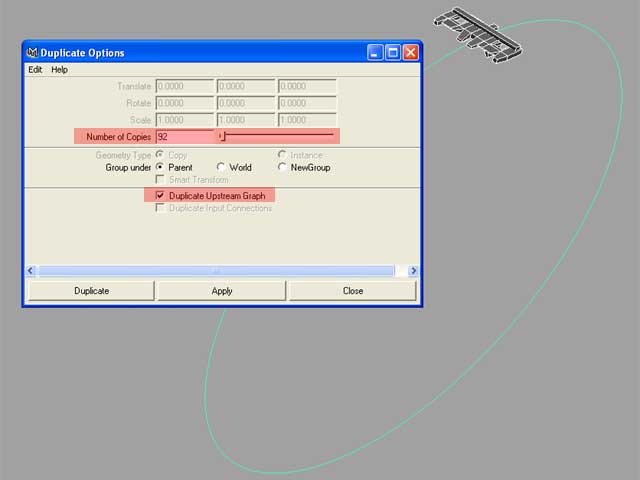Viewport: 640px width, 480px height.
Task: Select the Parent radio button
Action: tap(160, 167)
